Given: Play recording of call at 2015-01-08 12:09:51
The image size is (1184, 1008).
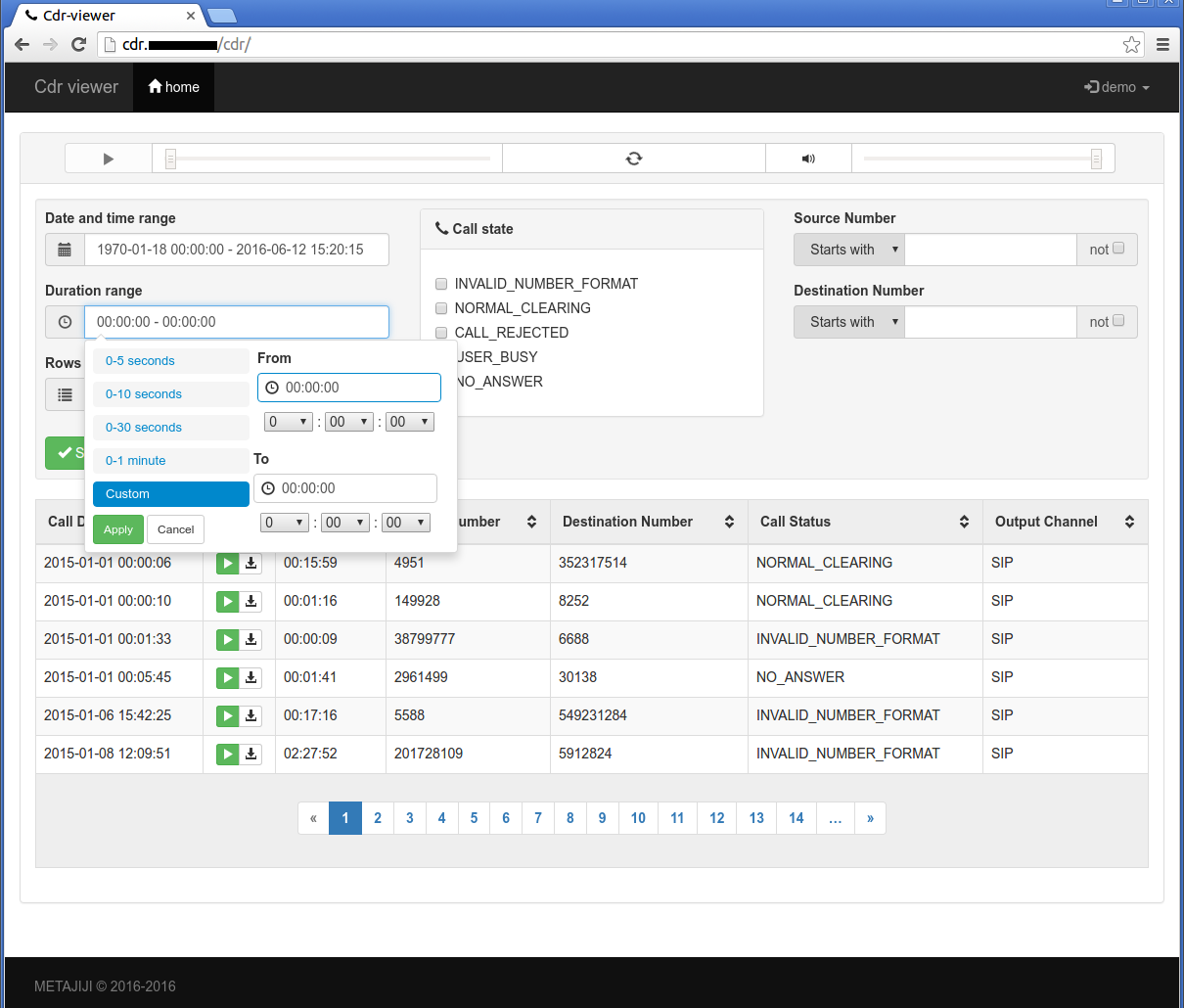Looking at the screenshot, I should tap(227, 754).
